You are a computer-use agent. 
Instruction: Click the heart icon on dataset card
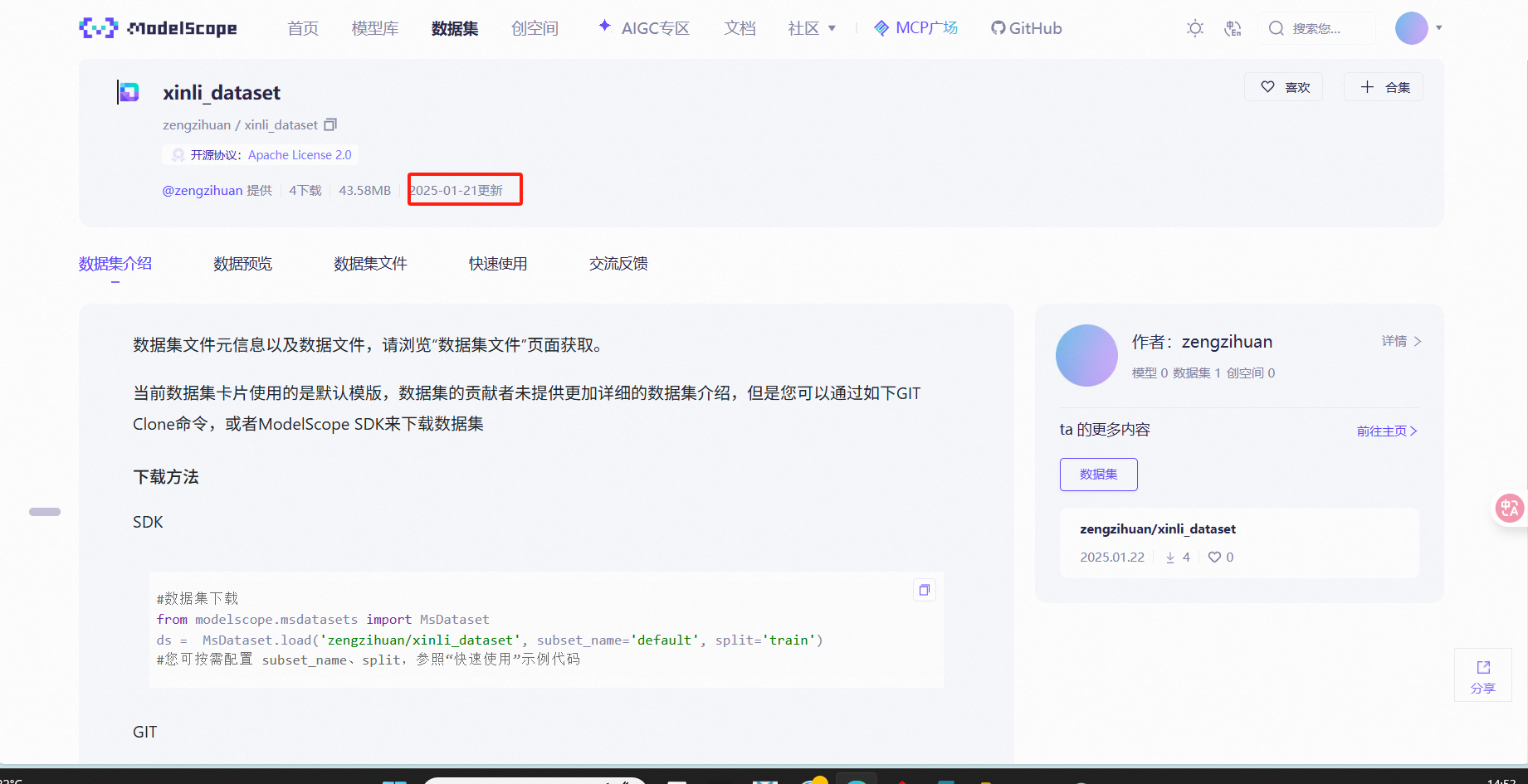point(1214,558)
